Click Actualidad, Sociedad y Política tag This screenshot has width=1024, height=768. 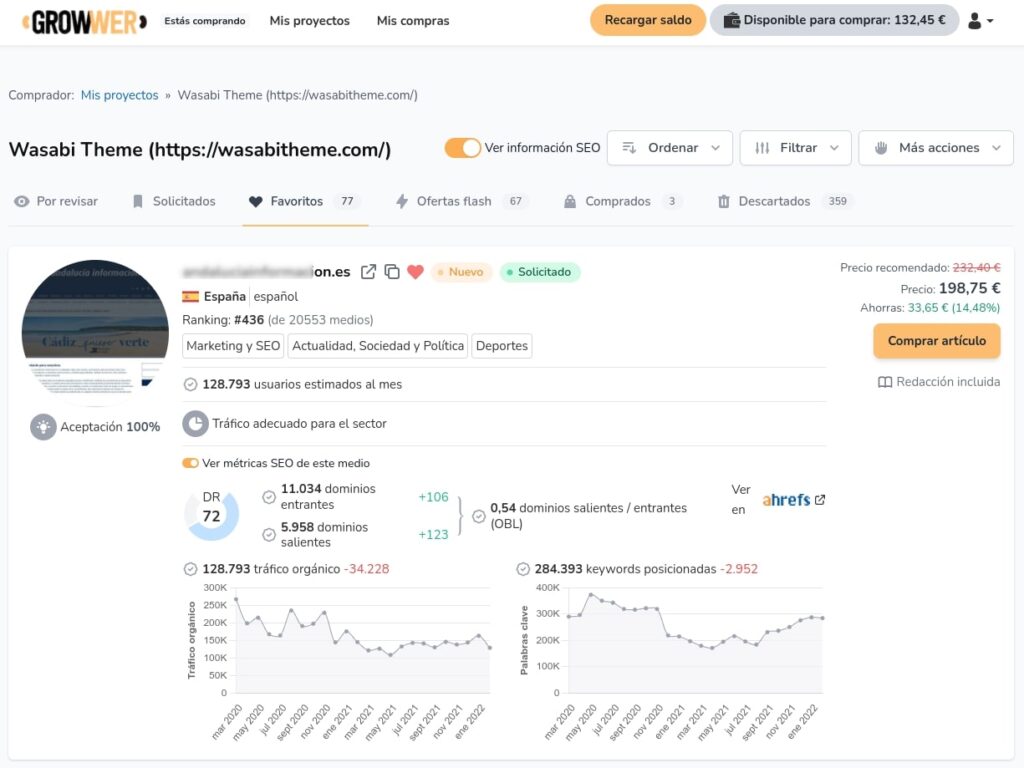378,346
